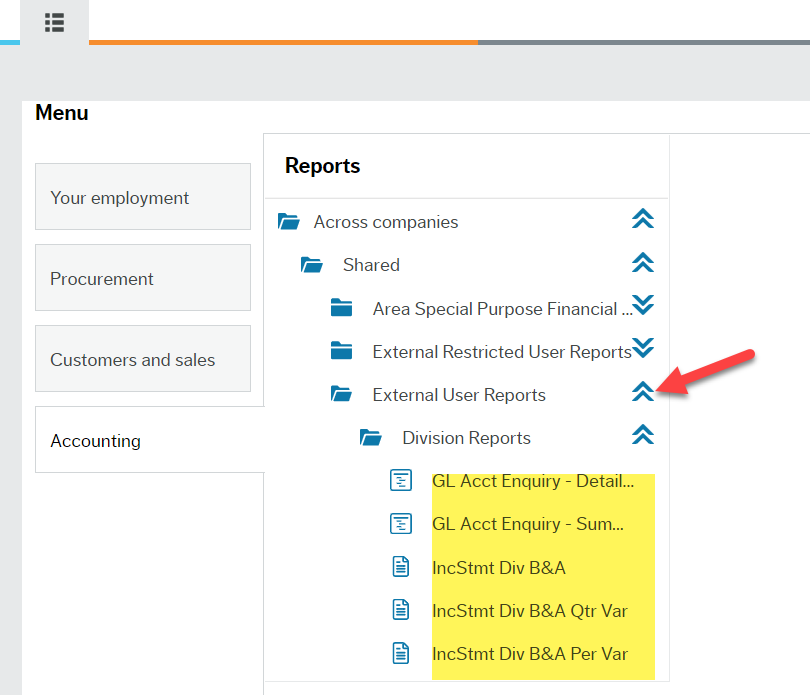The width and height of the screenshot is (810, 695).
Task: Click the External User Reports folder icon
Action: [x=341, y=394]
